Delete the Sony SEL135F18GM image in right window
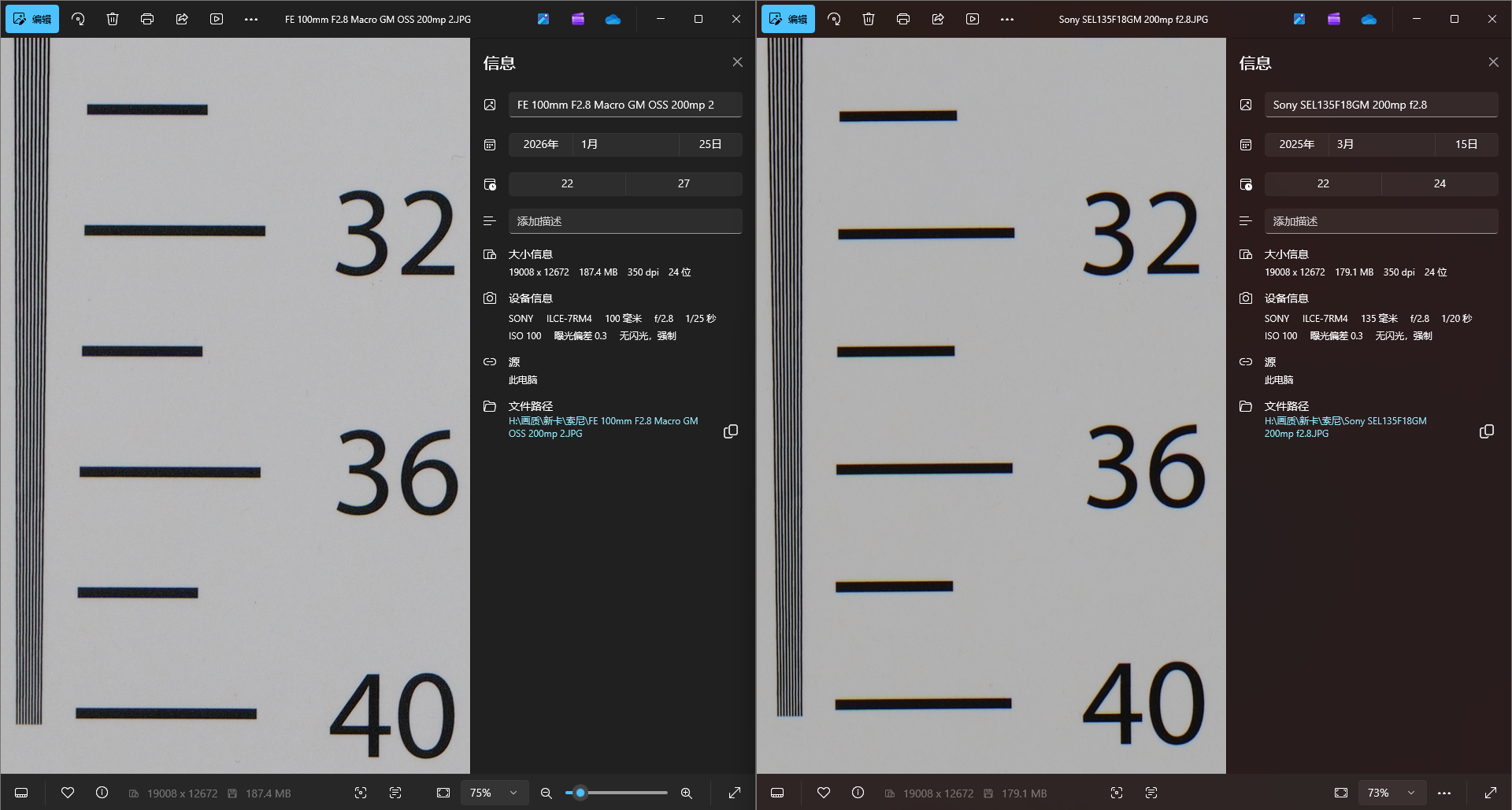This screenshot has width=1512, height=810. pos(869,19)
